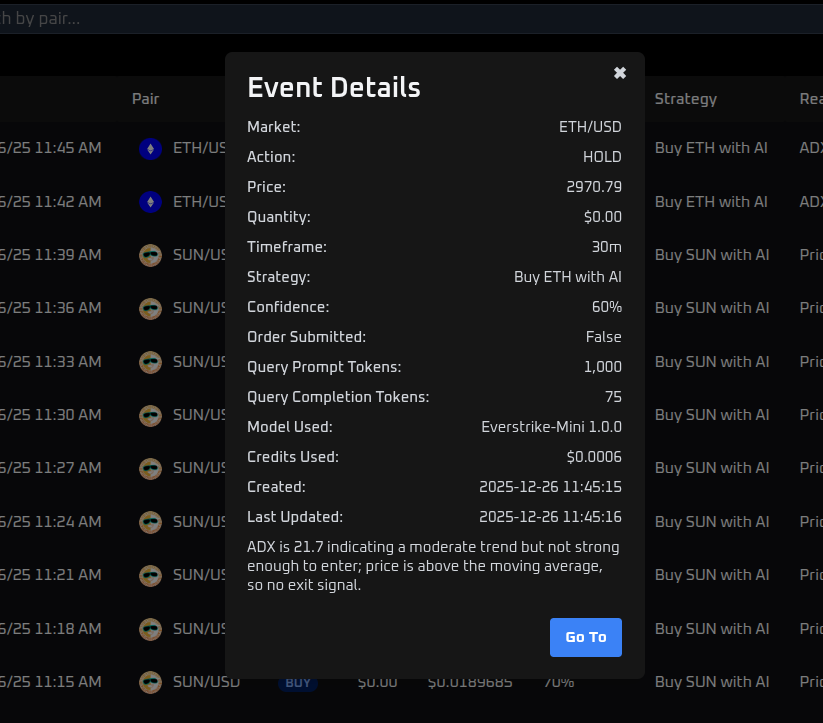Click the SUN coin icon on the 11:39 AM row

(x=150, y=255)
